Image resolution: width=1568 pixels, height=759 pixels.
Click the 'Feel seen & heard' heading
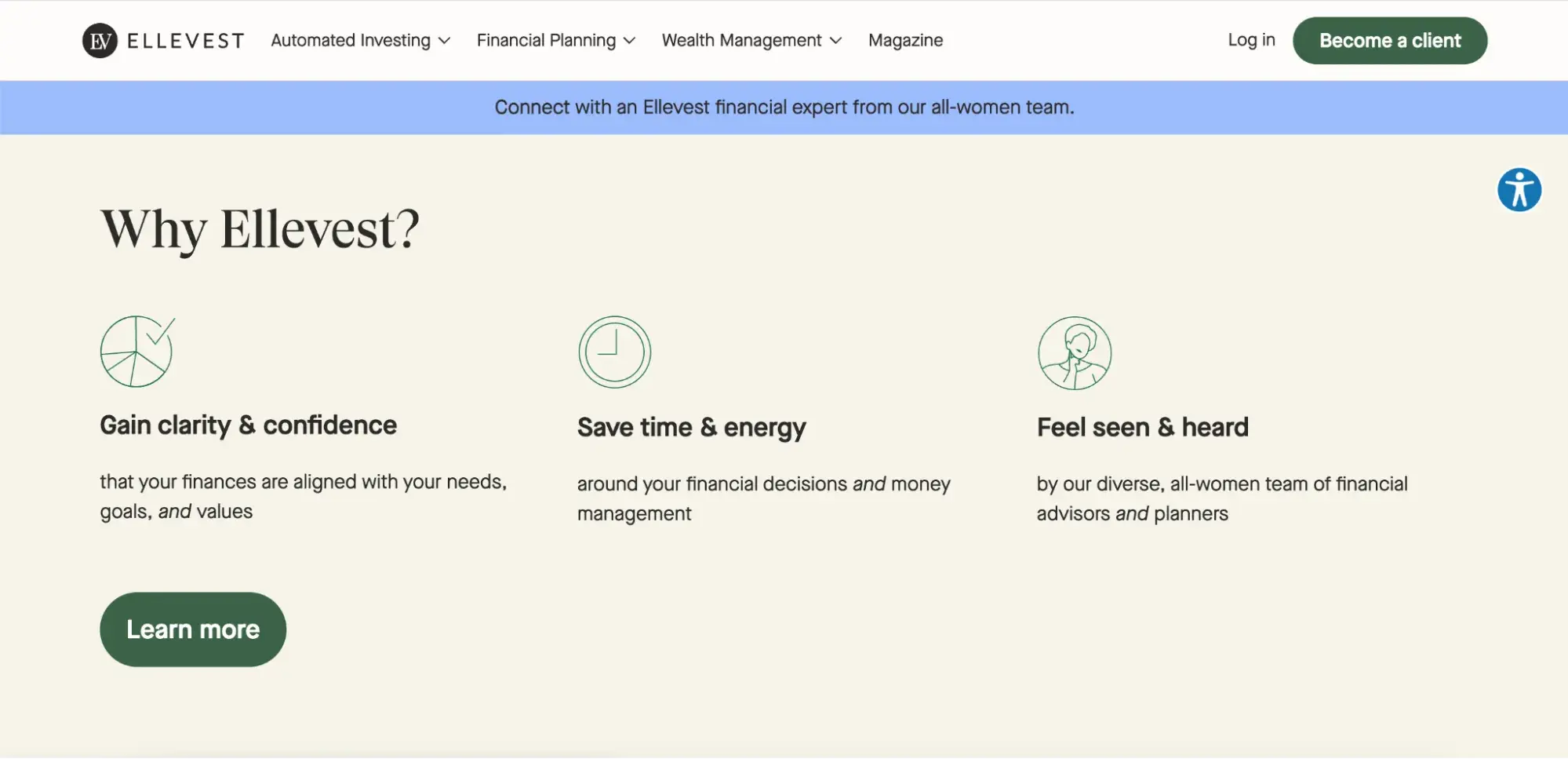pyautogui.click(x=1143, y=427)
